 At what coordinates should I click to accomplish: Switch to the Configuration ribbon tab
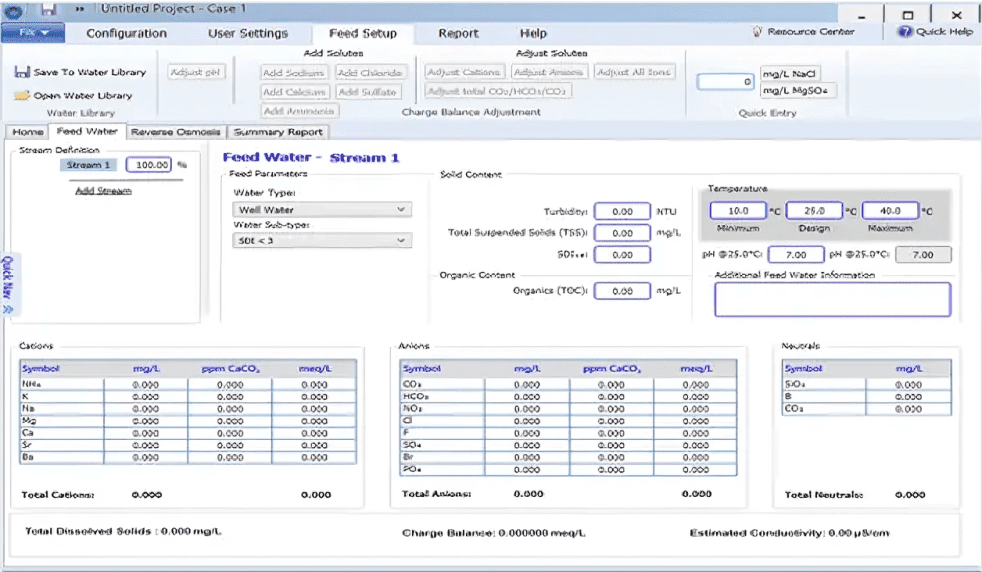point(127,33)
